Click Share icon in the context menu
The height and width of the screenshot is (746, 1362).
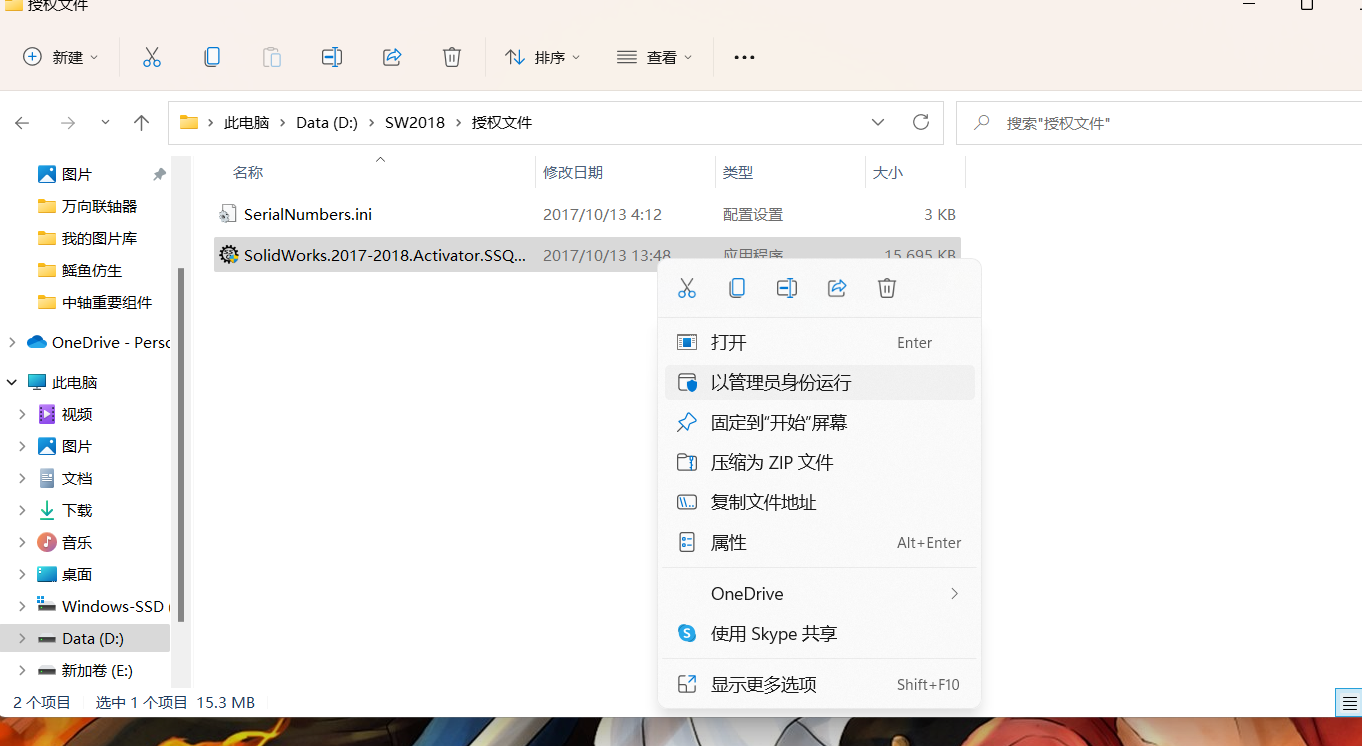pyautogui.click(x=837, y=288)
